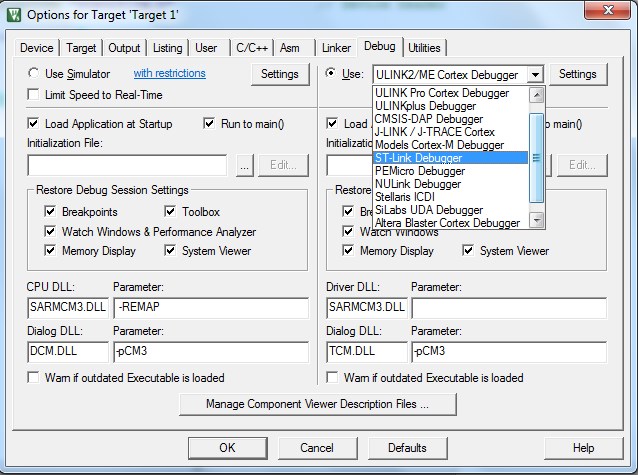Choose ULINK Pro Cortex Debugger
This screenshot has width=638, height=475.
pos(450,93)
